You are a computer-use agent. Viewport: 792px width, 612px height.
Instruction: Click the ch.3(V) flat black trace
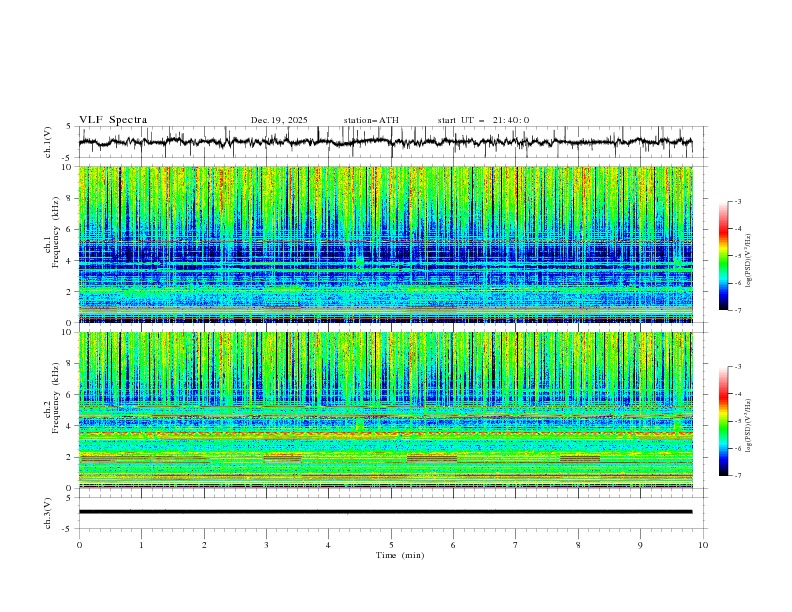coord(385,512)
